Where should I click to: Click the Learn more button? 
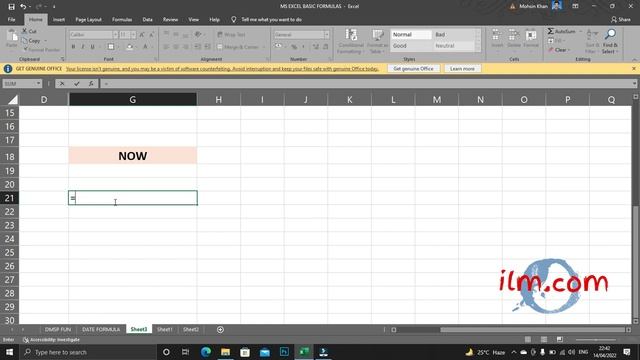tap(462, 69)
